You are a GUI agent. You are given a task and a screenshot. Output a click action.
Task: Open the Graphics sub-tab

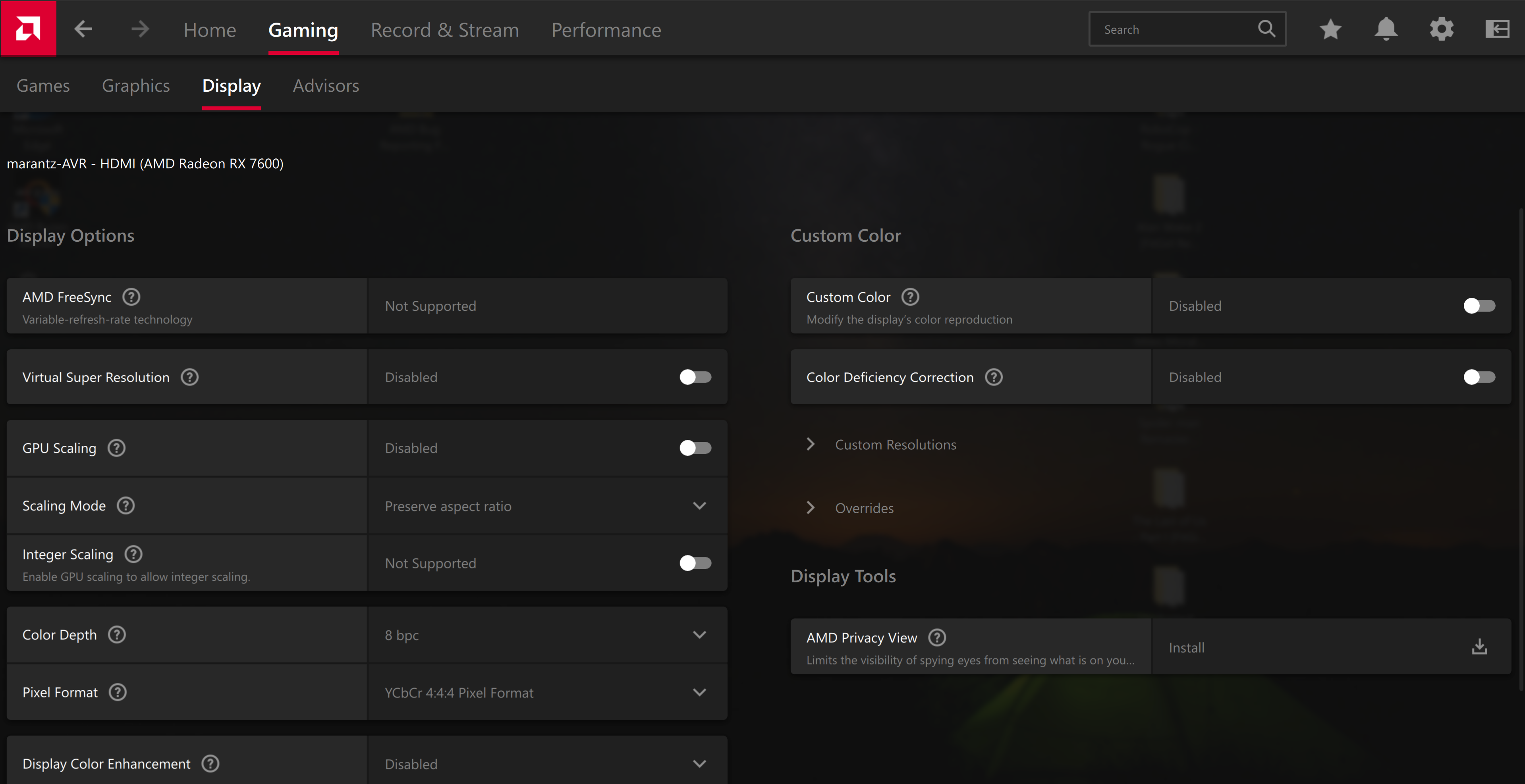[135, 86]
